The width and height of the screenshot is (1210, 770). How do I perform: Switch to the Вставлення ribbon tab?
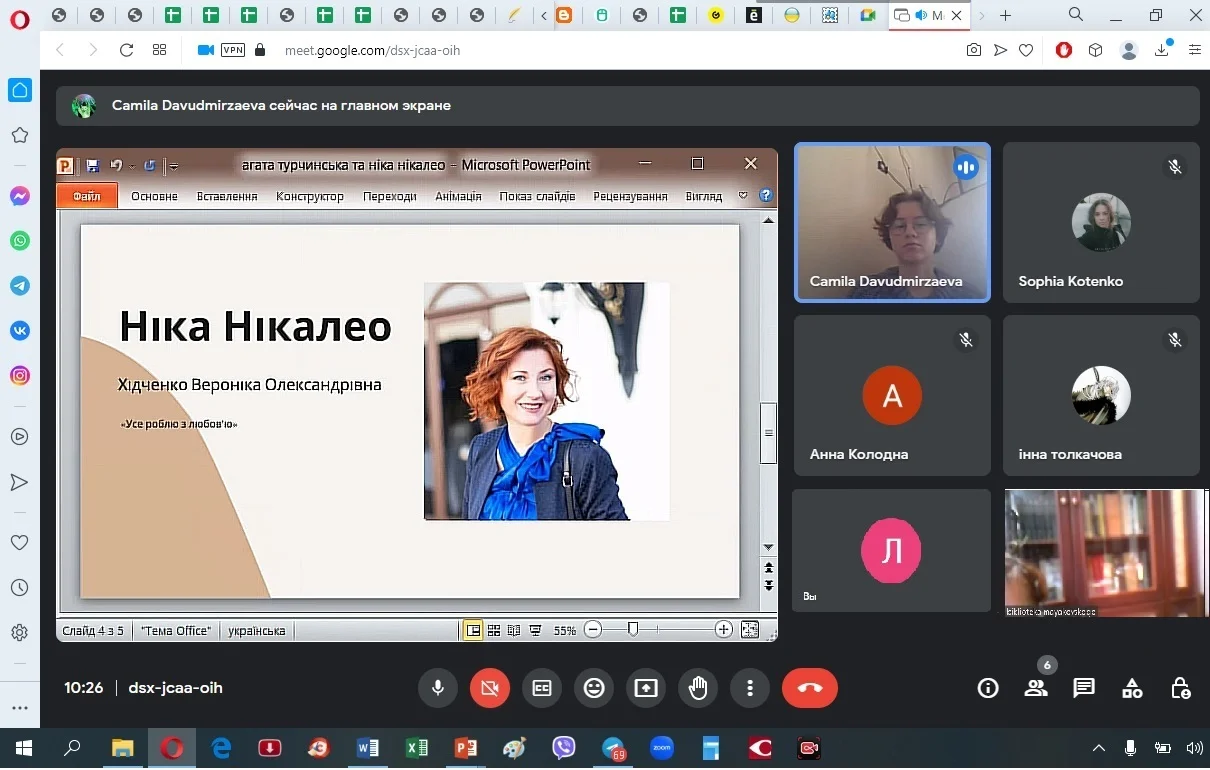click(227, 197)
